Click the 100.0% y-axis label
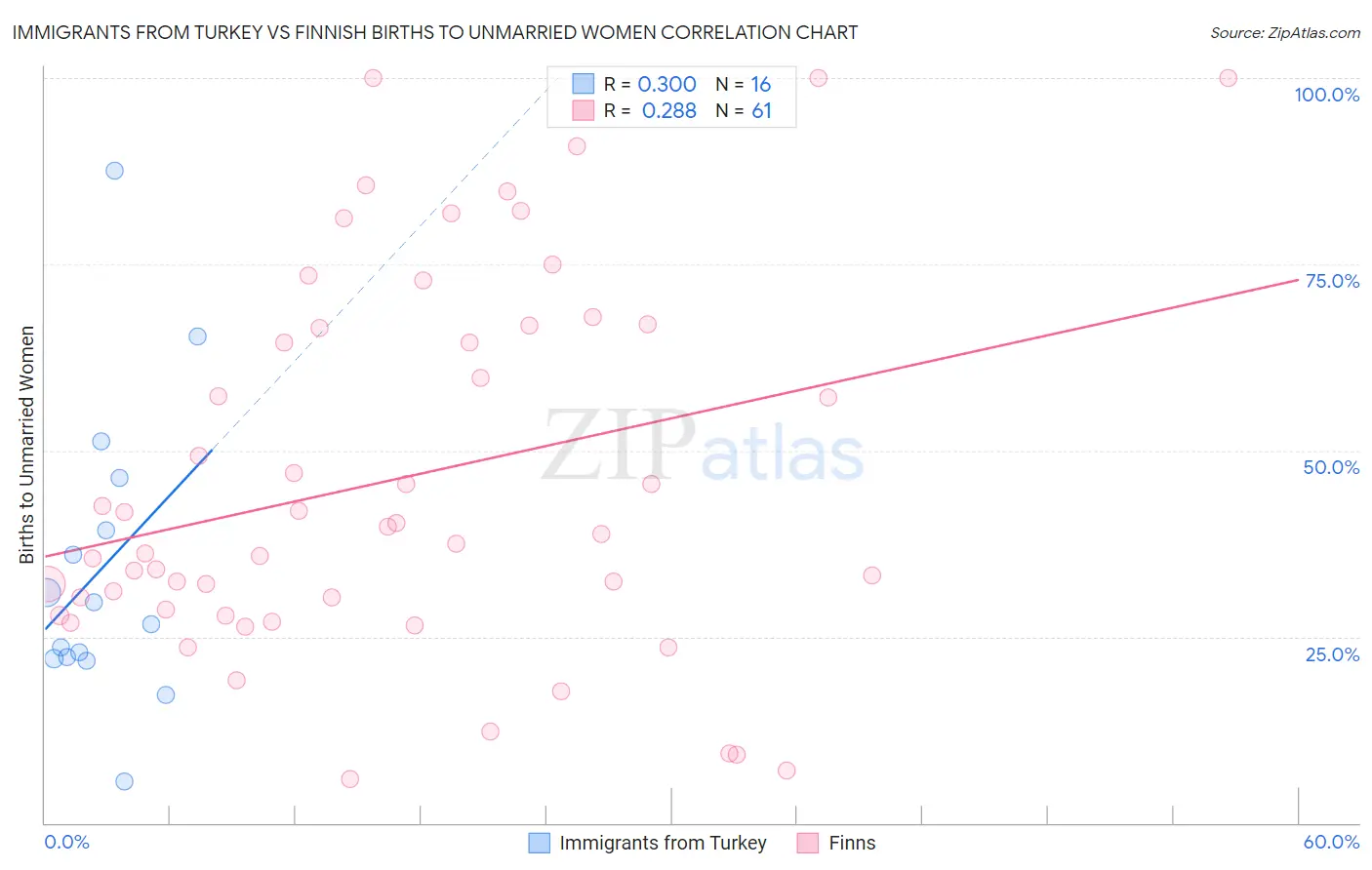The image size is (1372, 870). point(1326,95)
